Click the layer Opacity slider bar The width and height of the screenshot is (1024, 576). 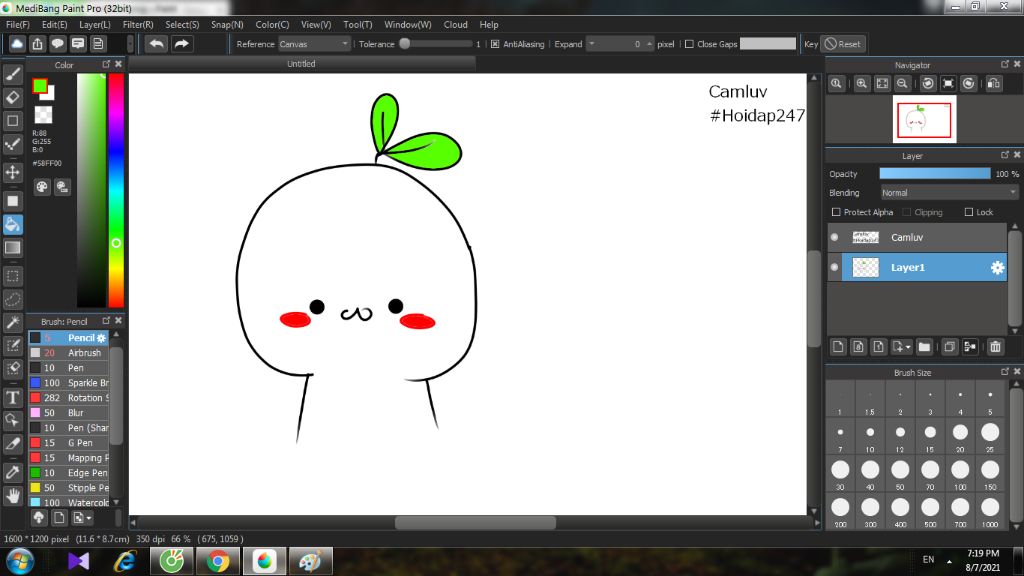click(935, 174)
